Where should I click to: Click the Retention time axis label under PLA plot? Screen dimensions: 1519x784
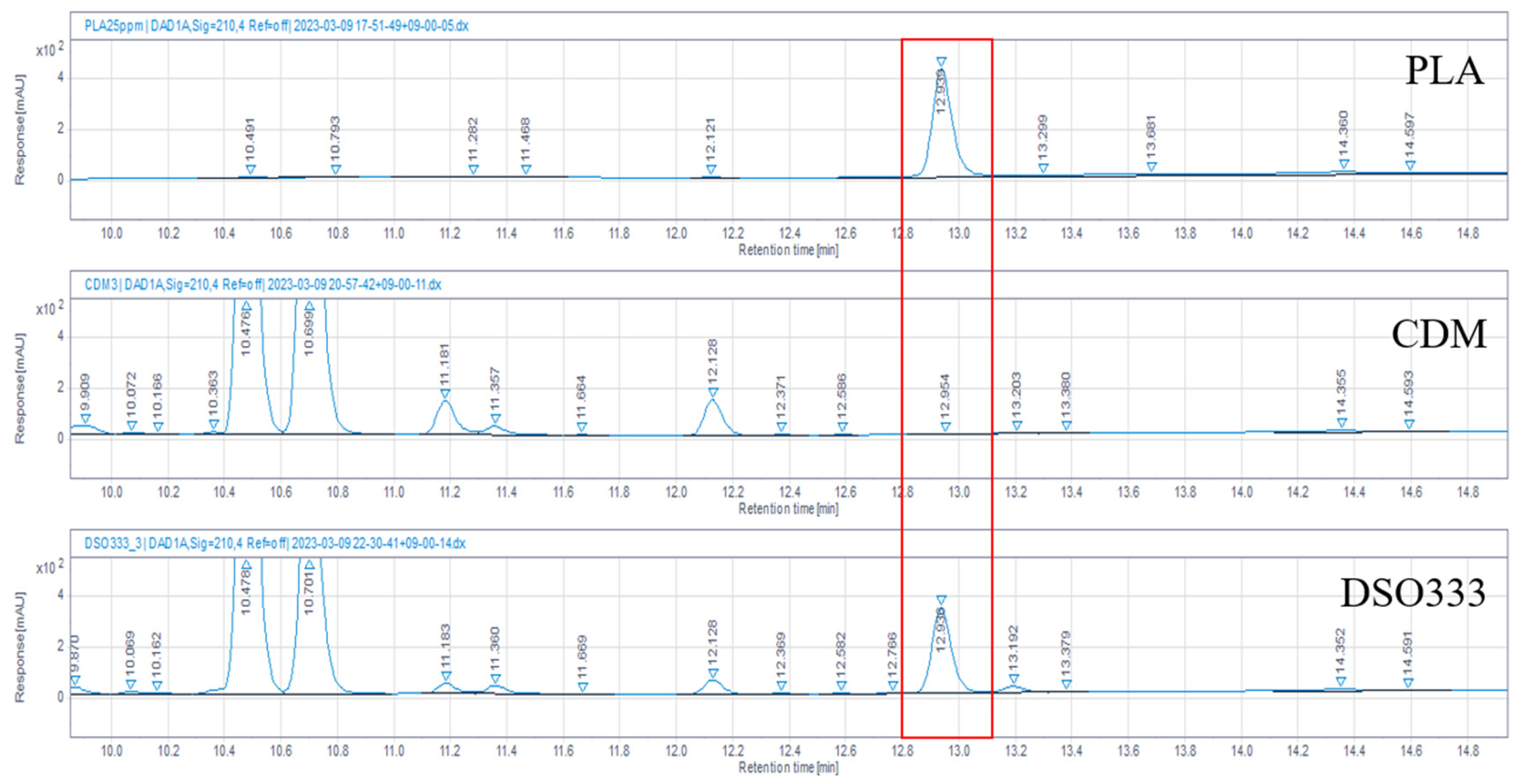(x=788, y=250)
